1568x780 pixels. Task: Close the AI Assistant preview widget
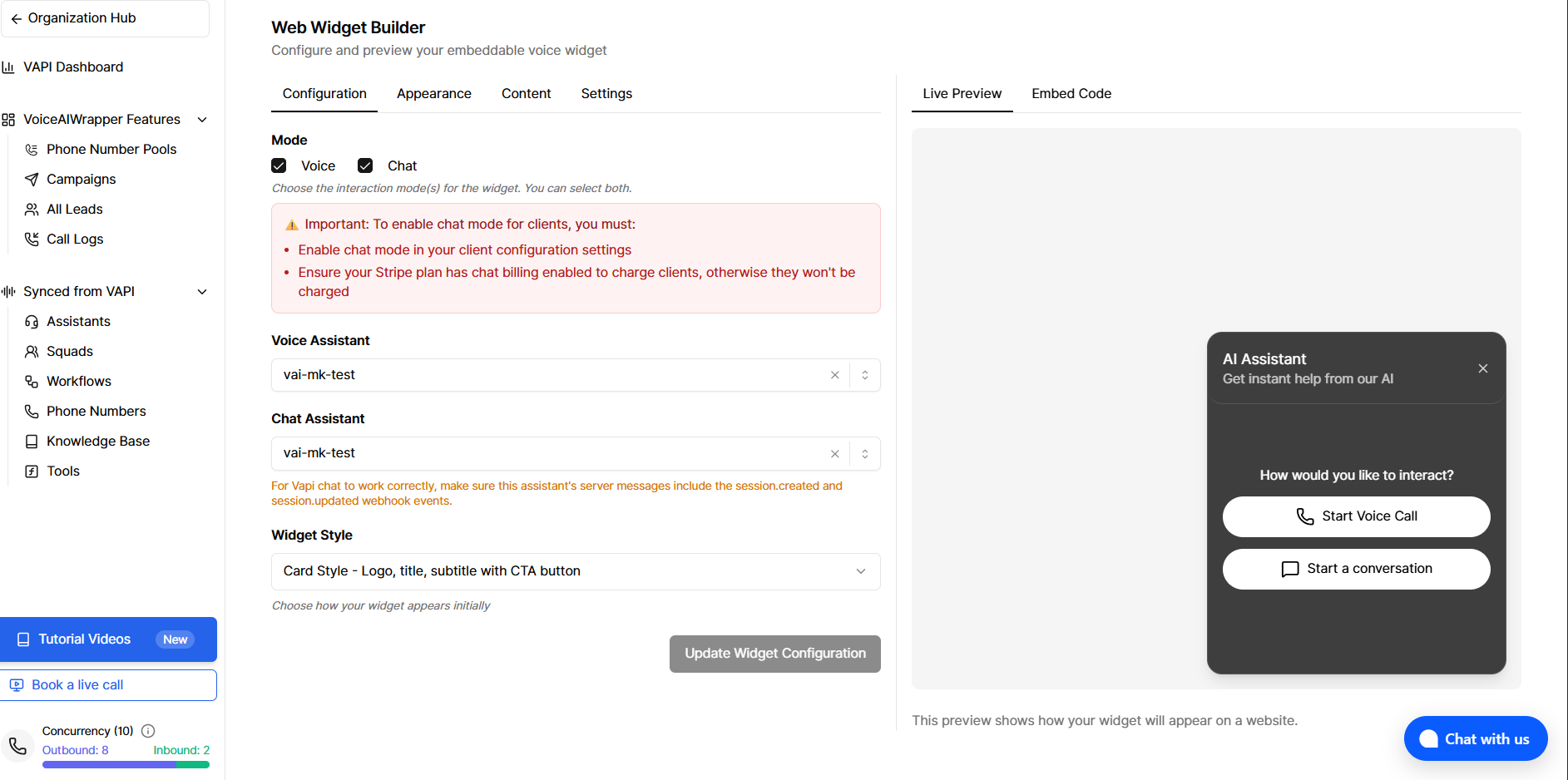pyautogui.click(x=1482, y=368)
